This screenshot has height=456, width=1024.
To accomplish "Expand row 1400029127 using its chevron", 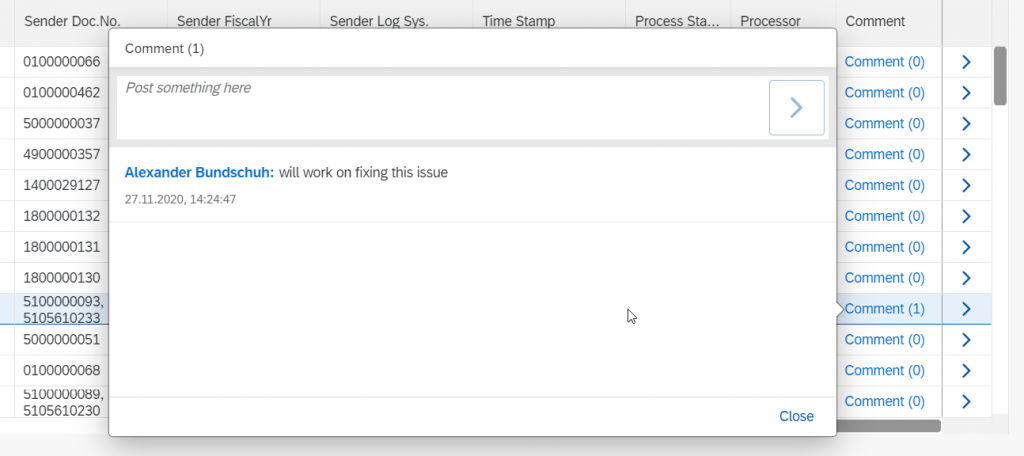I will pyautogui.click(x=967, y=186).
